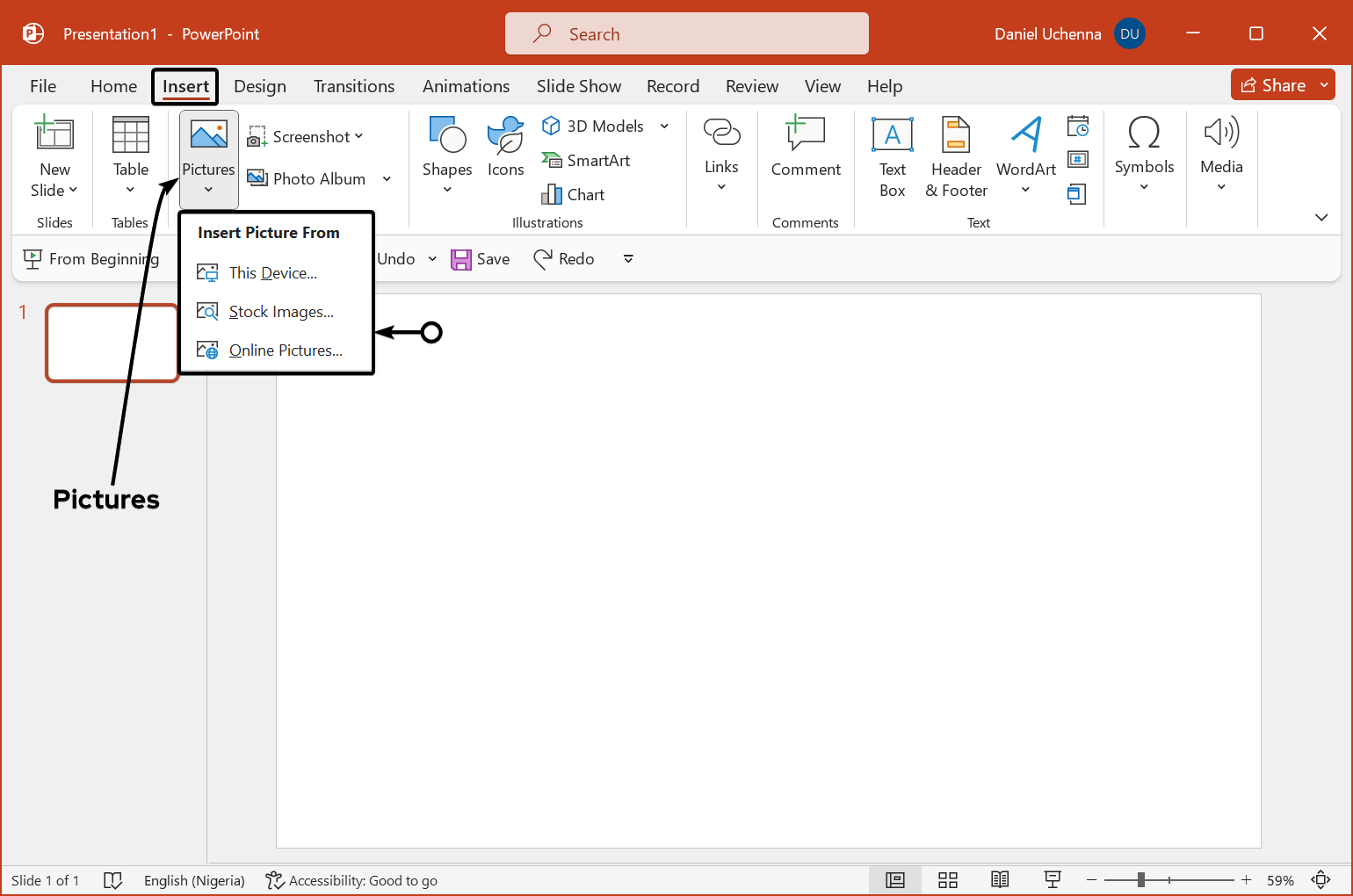
Task: Adjust the zoom slider handle
Action: coord(1140,880)
